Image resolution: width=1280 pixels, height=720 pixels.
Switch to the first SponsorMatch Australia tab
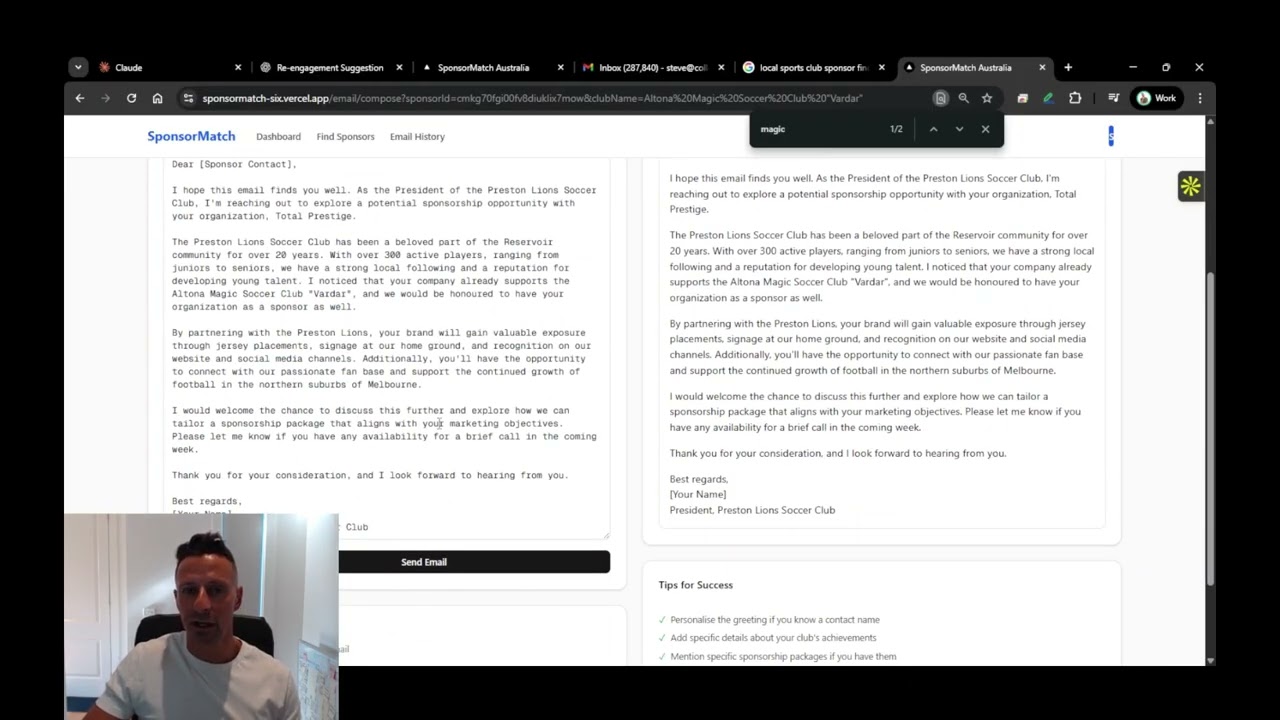tap(483, 68)
